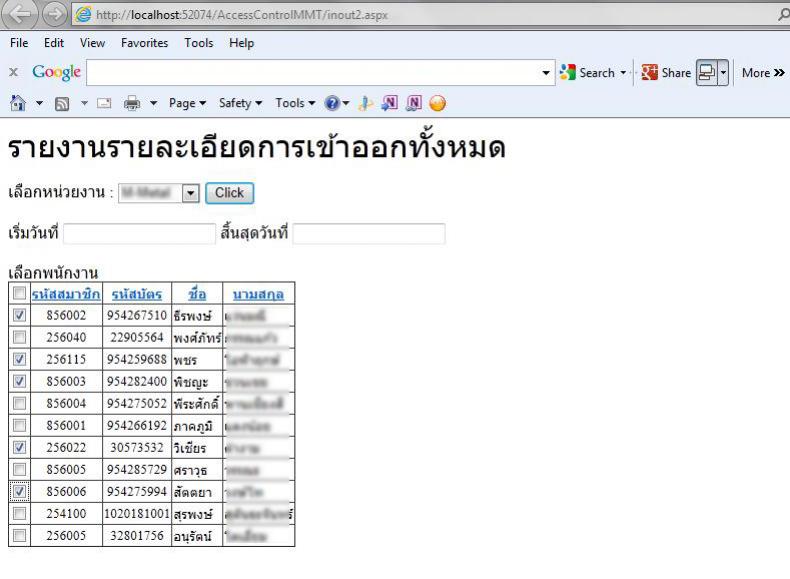The height and width of the screenshot is (579, 790).
Task: Toggle the select-all header checkbox
Action: click(x=20, y=293)
